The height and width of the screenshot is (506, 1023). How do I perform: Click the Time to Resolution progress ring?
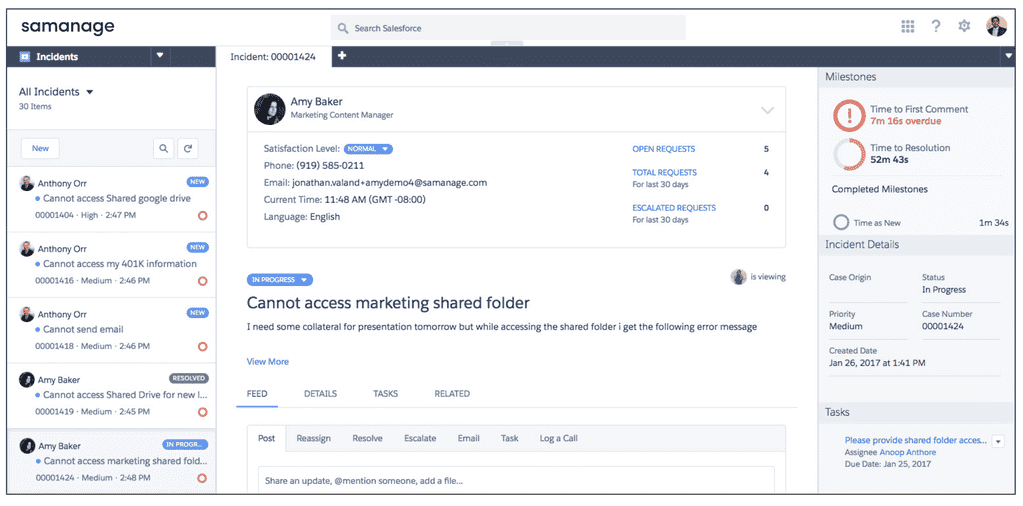point(849,155)
